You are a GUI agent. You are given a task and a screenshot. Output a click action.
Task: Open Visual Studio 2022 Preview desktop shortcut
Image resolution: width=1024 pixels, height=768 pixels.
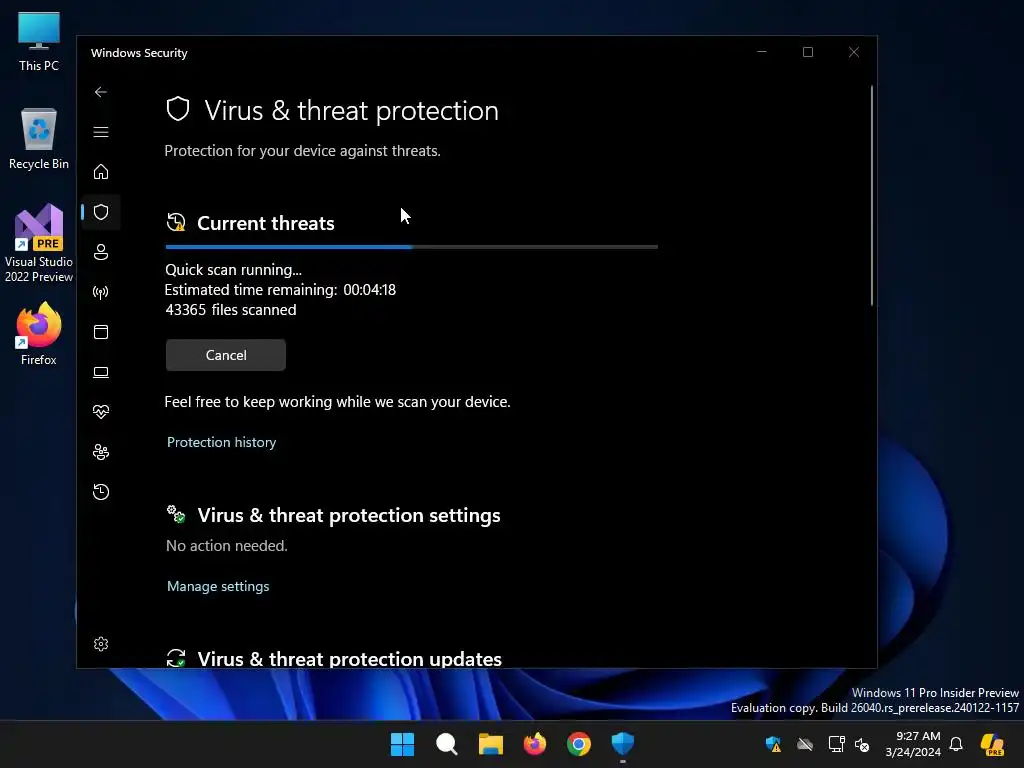tap(39, 243)
